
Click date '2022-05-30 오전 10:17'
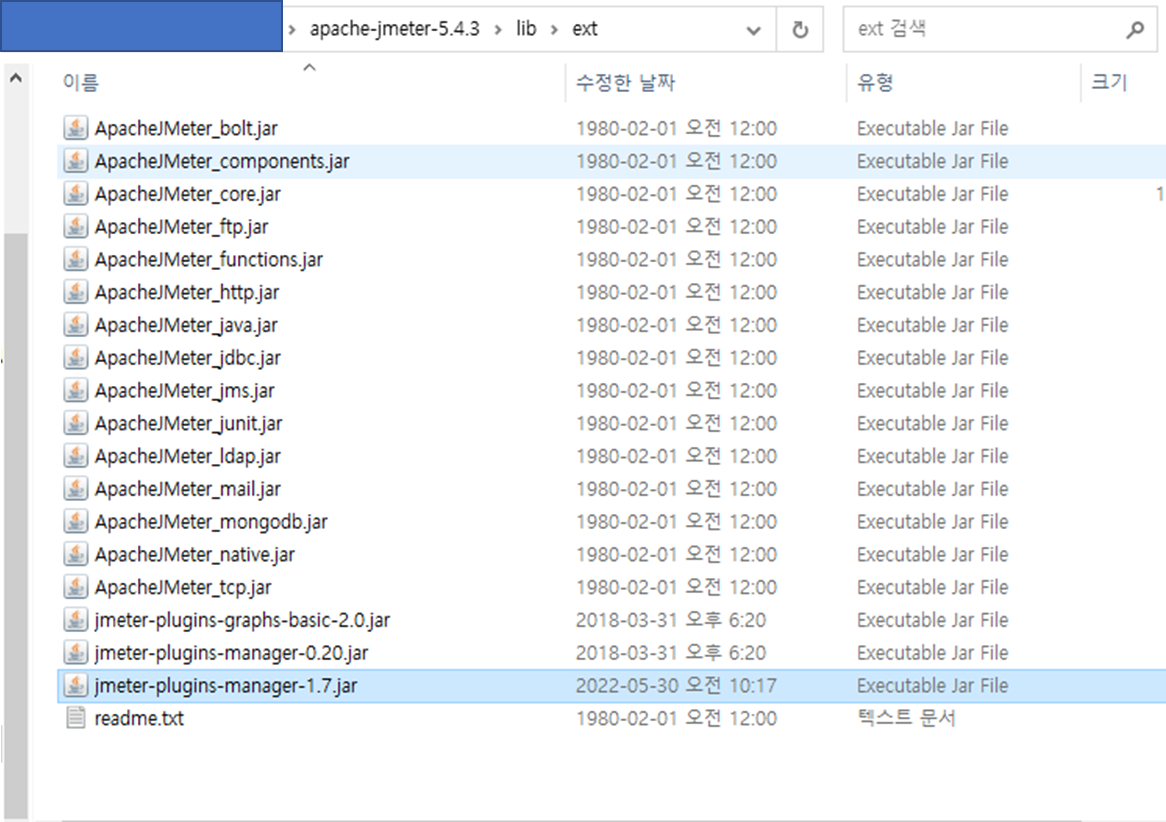(676, 684)
